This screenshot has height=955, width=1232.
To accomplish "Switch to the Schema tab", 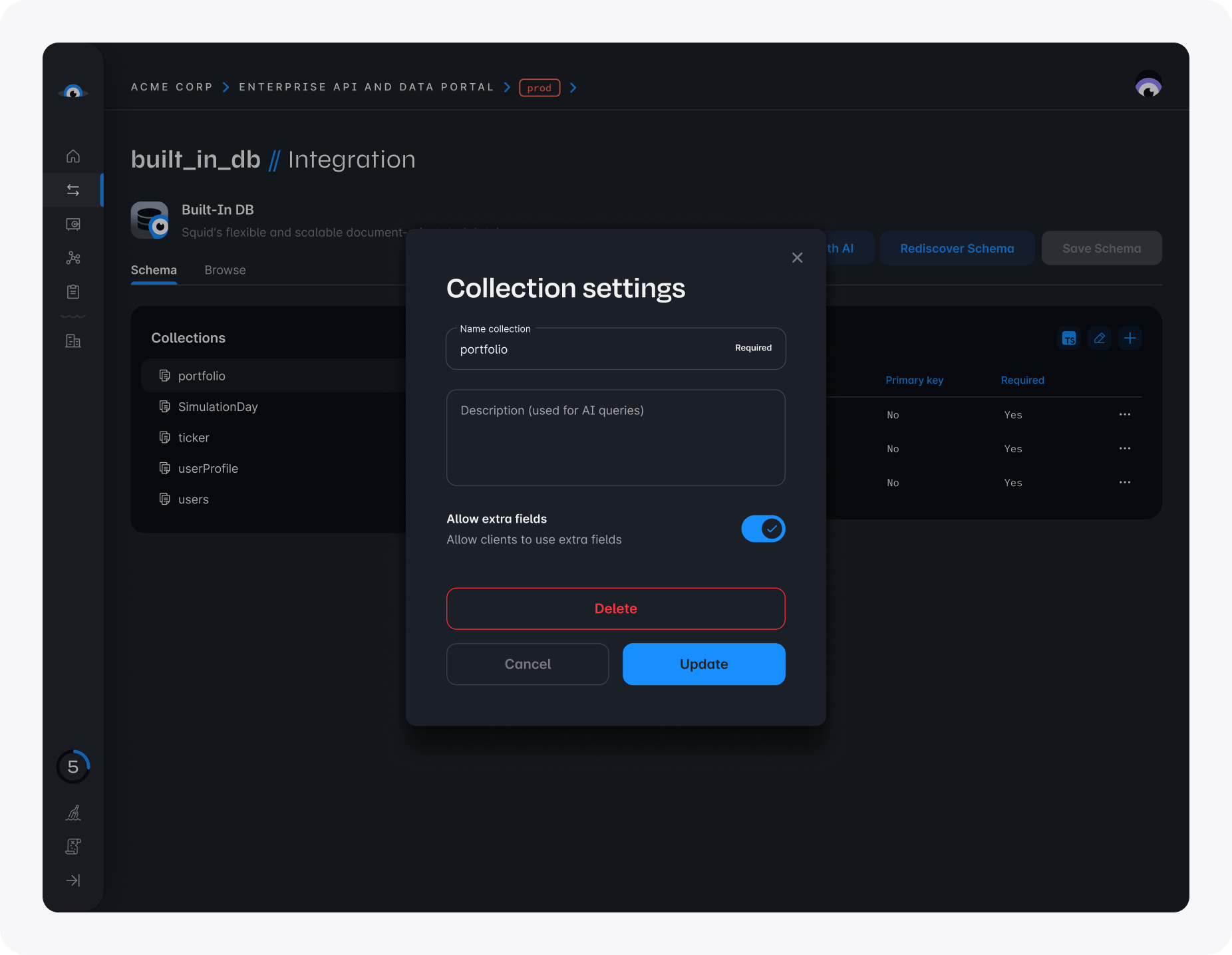I will coord(154,270).
